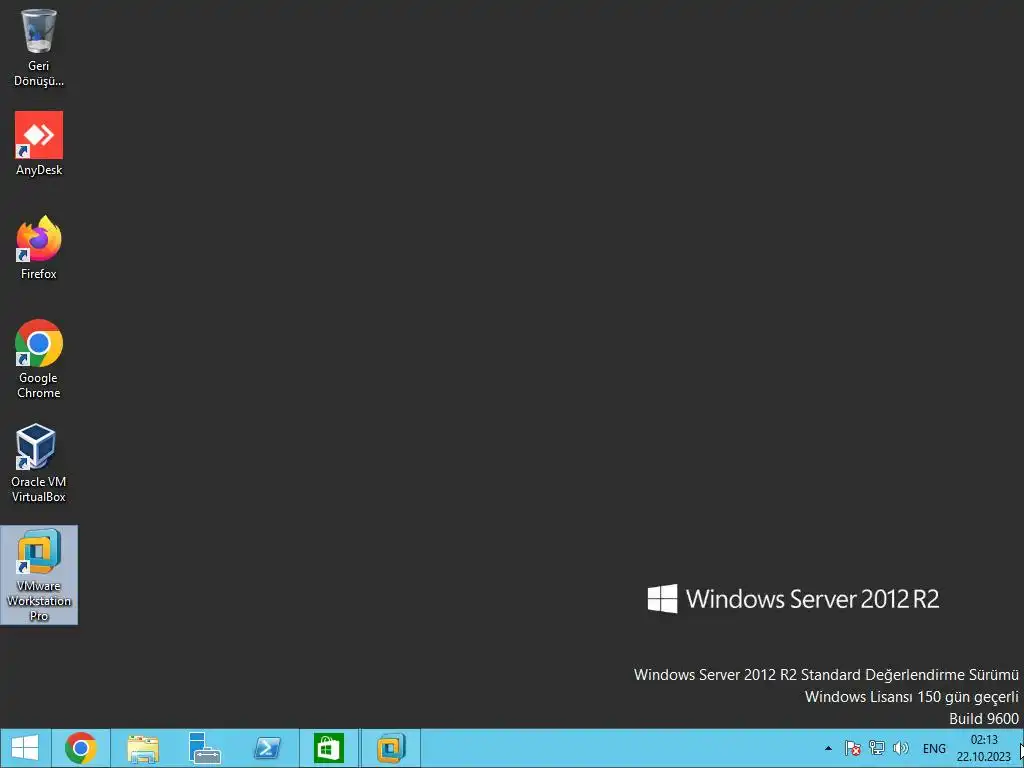1024x768 pixels.
Task: Select the Firefox desktop shortcut
Action: [x=39, y=248]
